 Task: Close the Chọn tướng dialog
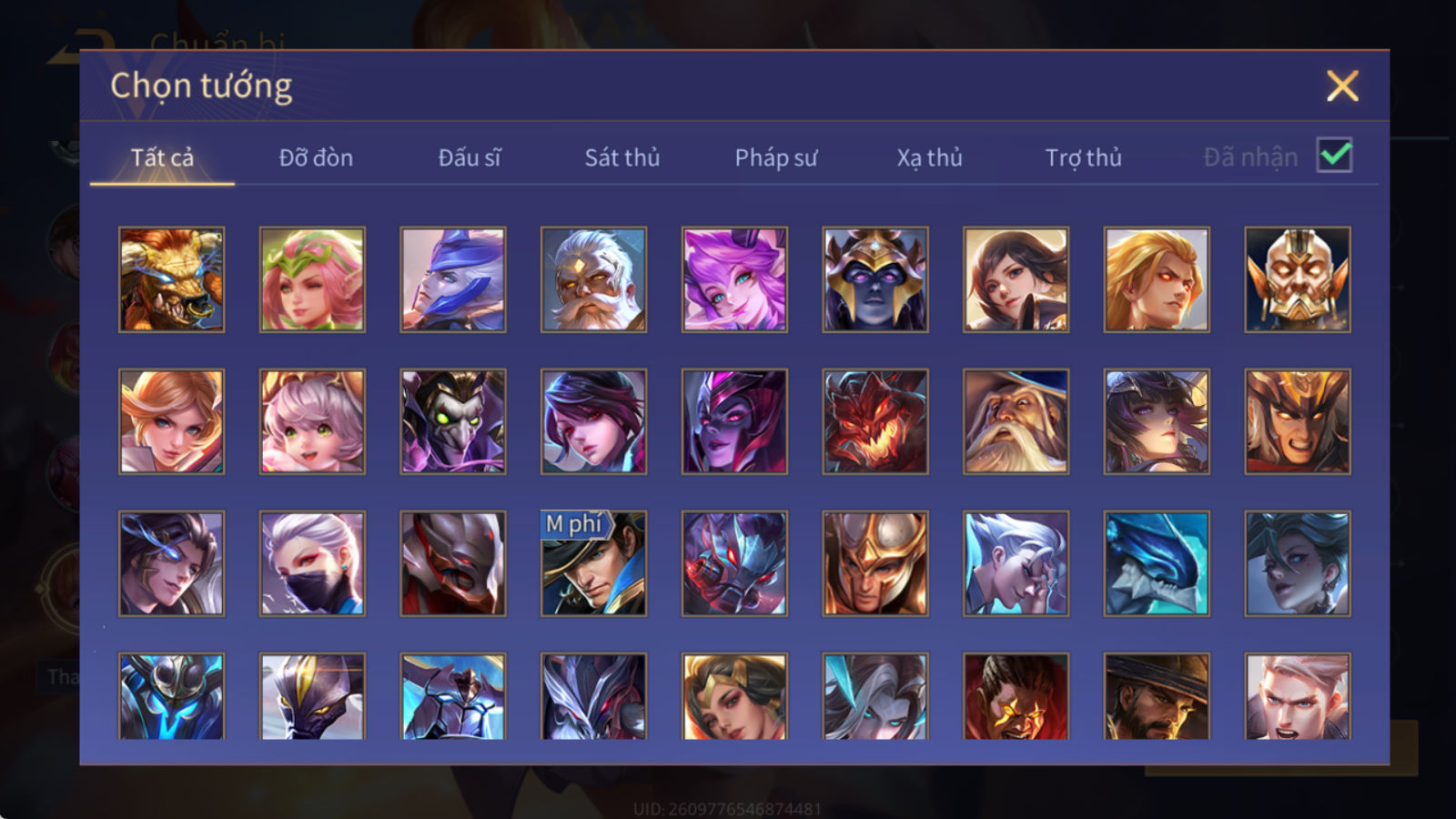click(x=1342, y=86)
